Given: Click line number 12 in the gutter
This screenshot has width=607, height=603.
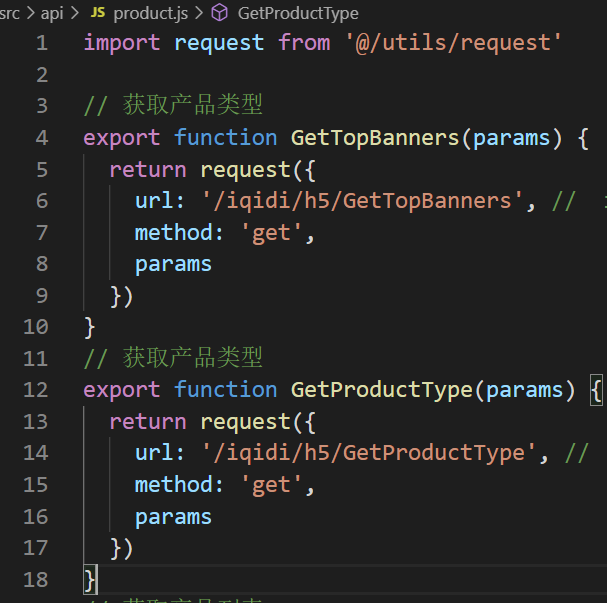Looking at the screenshot, I should click(x=35, y=389).
